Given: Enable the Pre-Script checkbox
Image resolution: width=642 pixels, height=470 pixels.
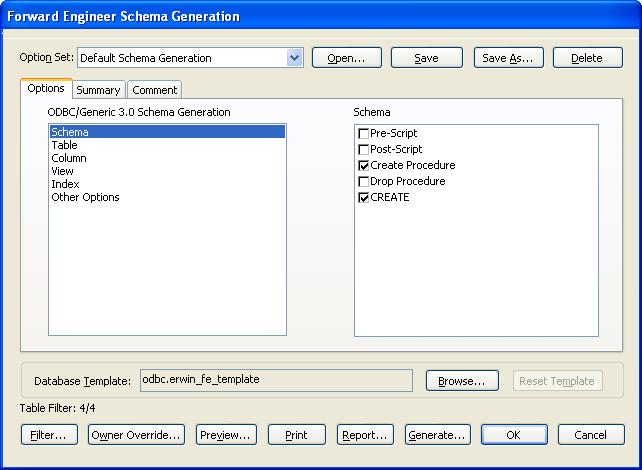Looking at the screenshot, I should [364, 133].
